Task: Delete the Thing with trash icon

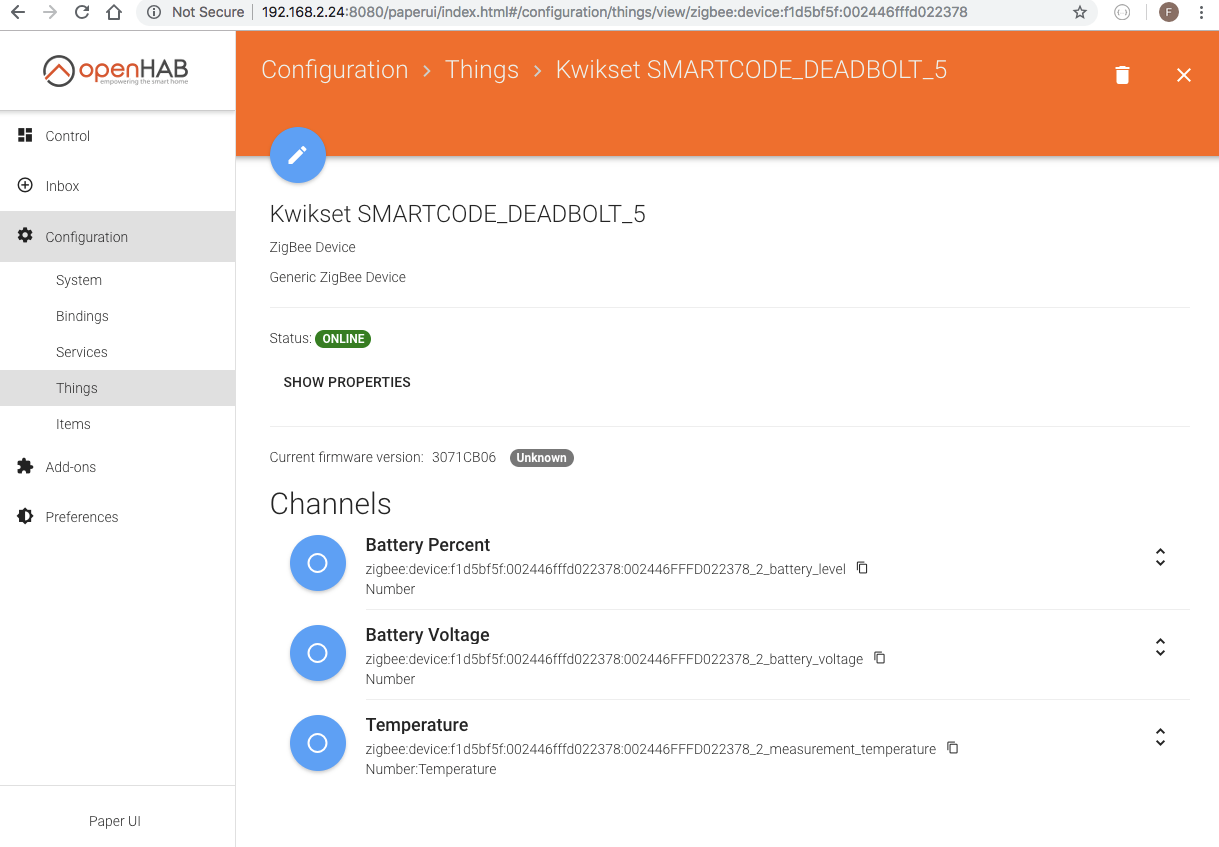Action: click(1122, 75)
